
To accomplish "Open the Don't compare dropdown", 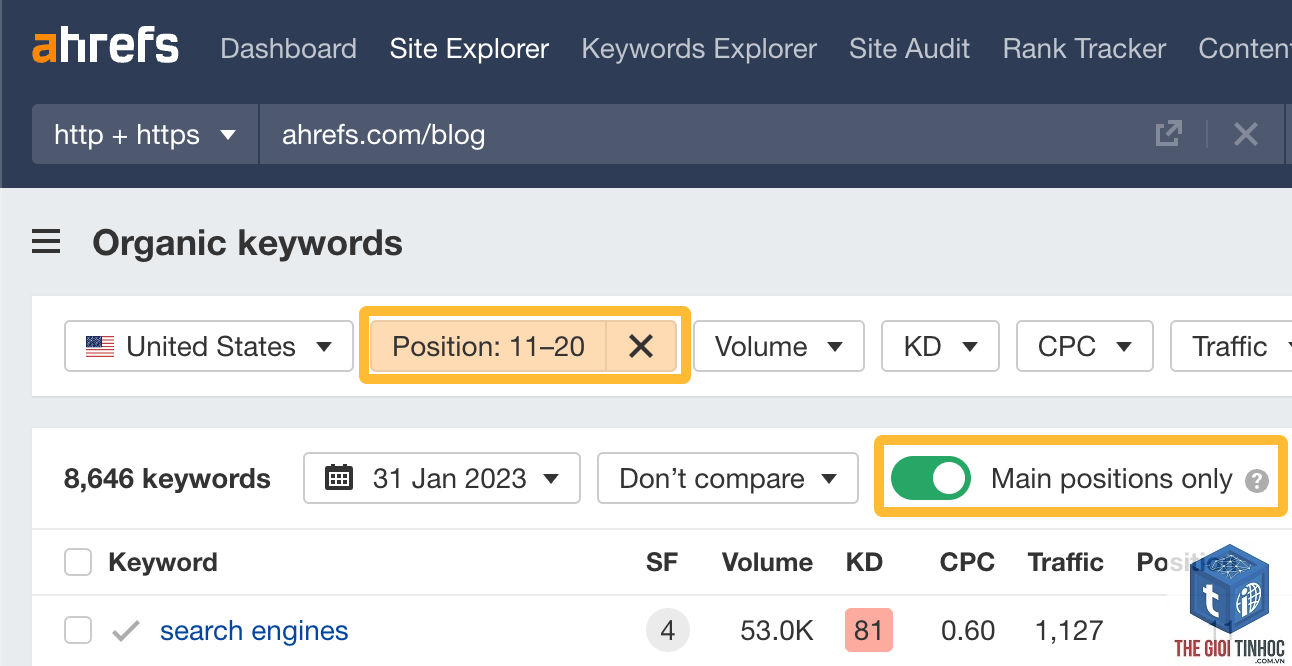I will pos(728,478).
